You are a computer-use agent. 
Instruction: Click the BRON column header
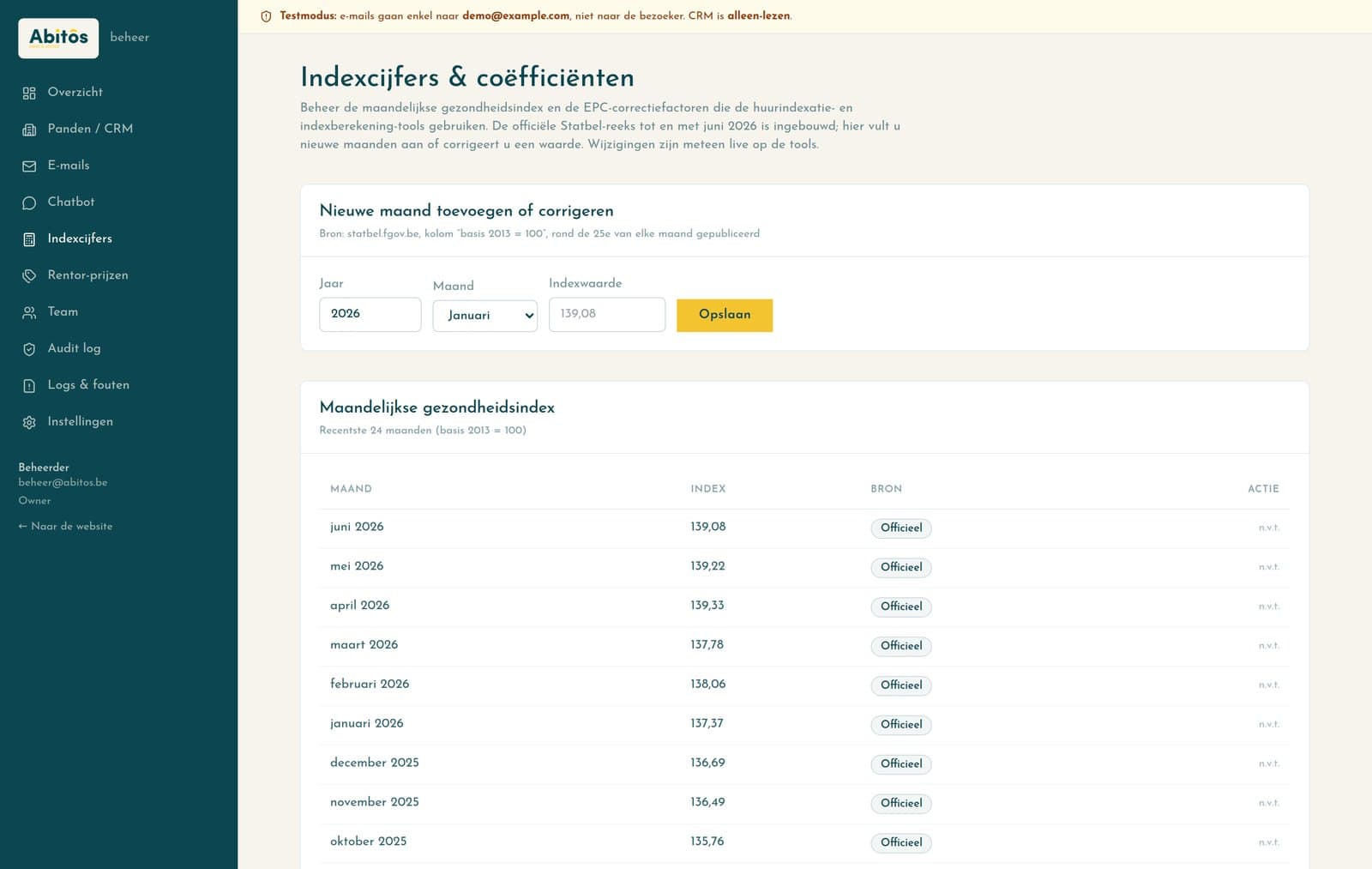point(887,489)
